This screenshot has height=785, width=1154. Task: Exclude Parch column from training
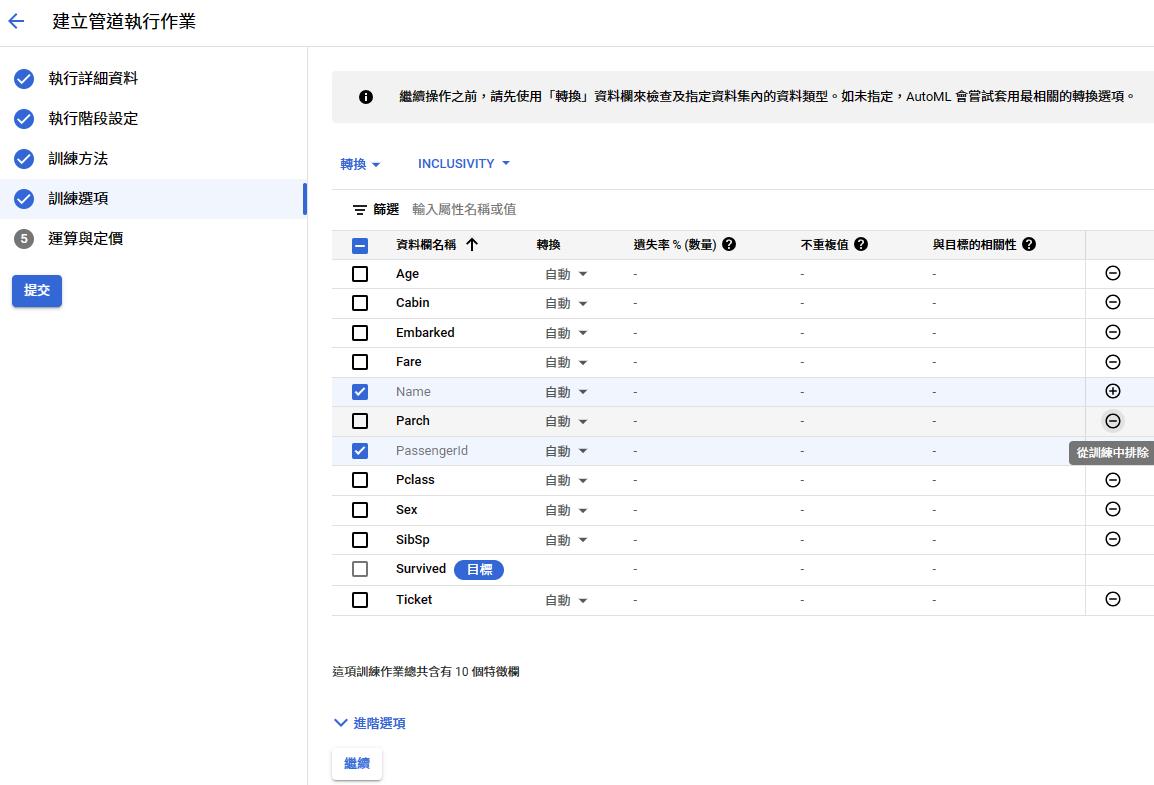pos(1112,421)
